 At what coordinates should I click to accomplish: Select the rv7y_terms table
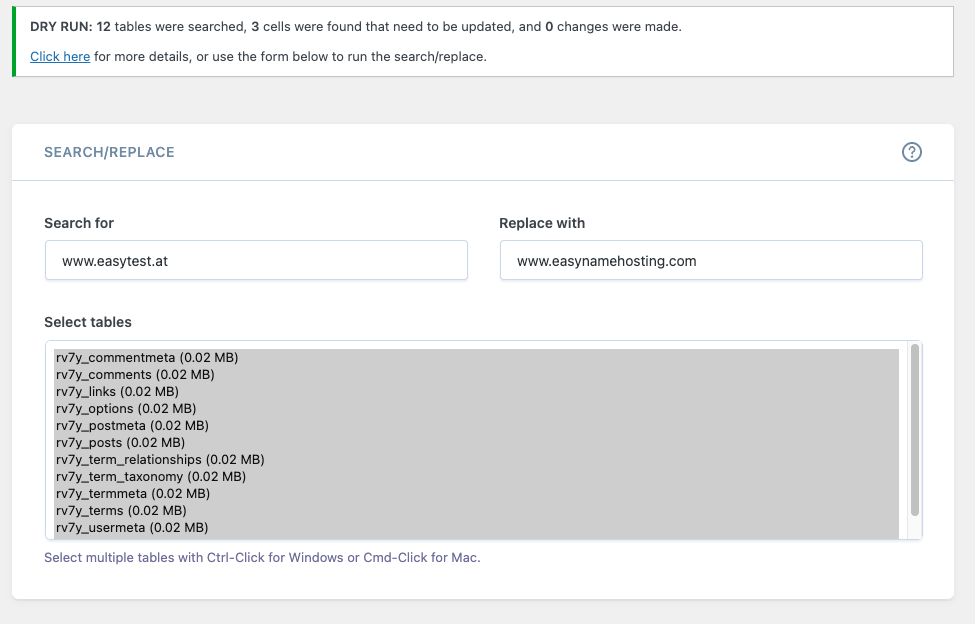click(x=121, y=510)
